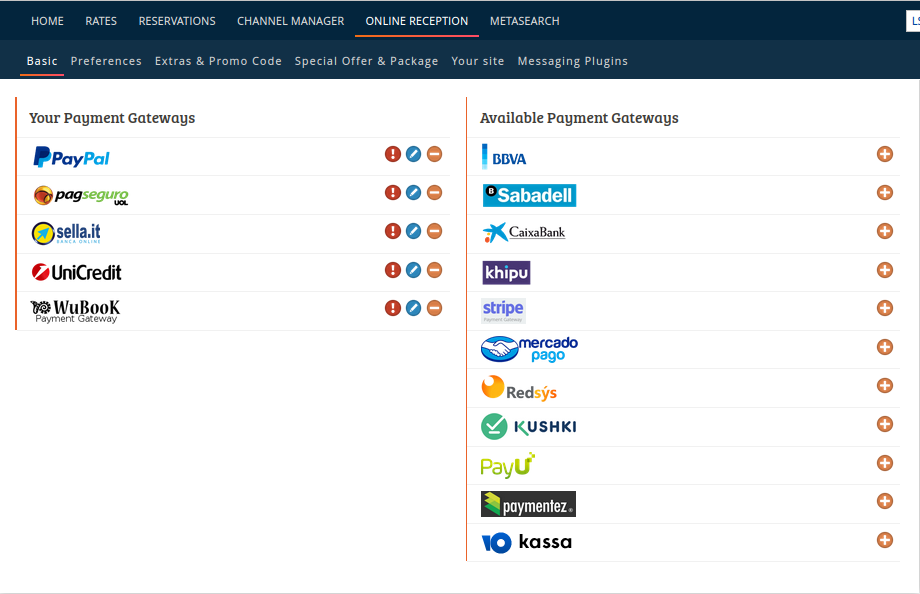Remove the PagSeguro gateway
This screenshot has width=920, height=594.
tap(434, 193)
